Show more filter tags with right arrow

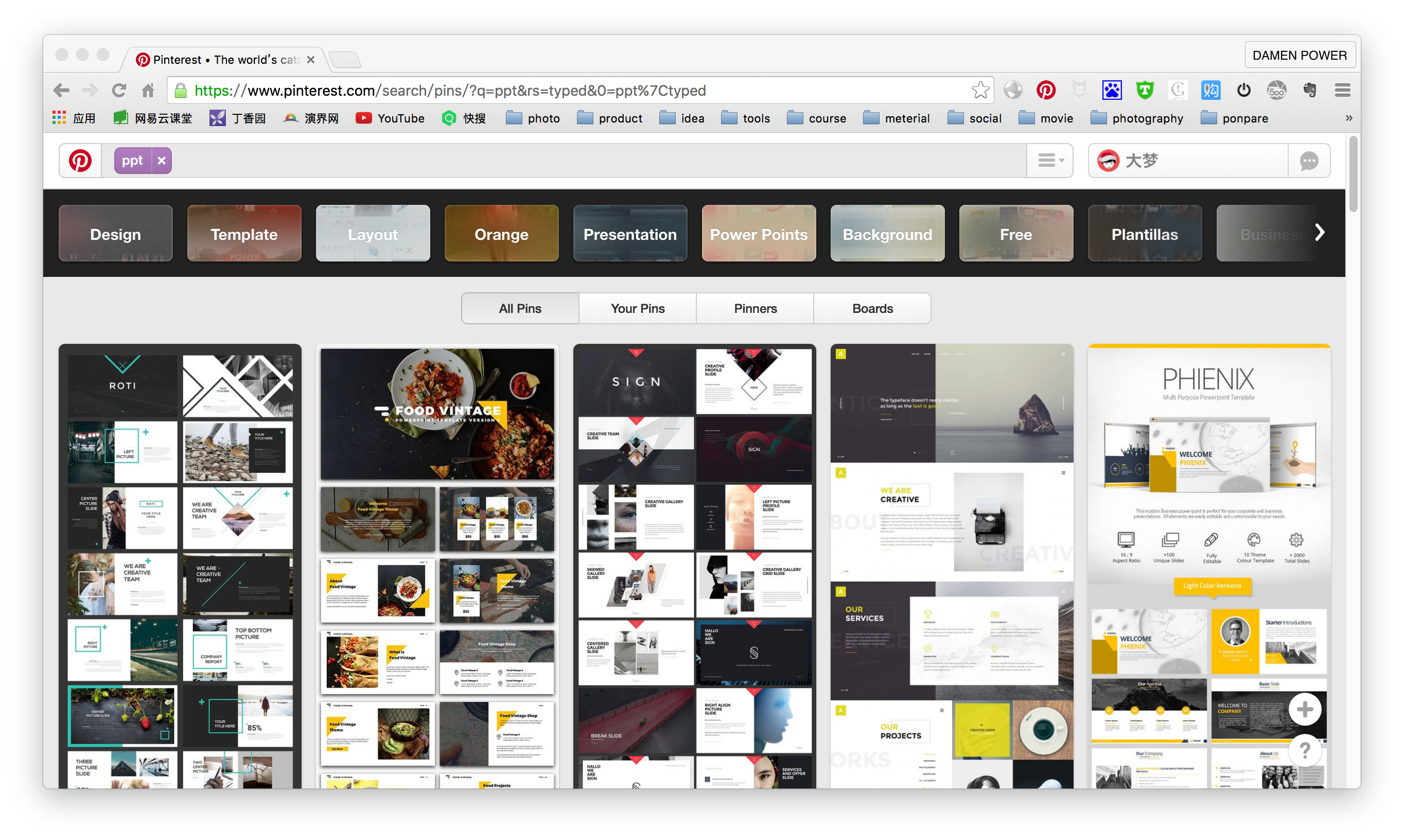pos(1320,232)
